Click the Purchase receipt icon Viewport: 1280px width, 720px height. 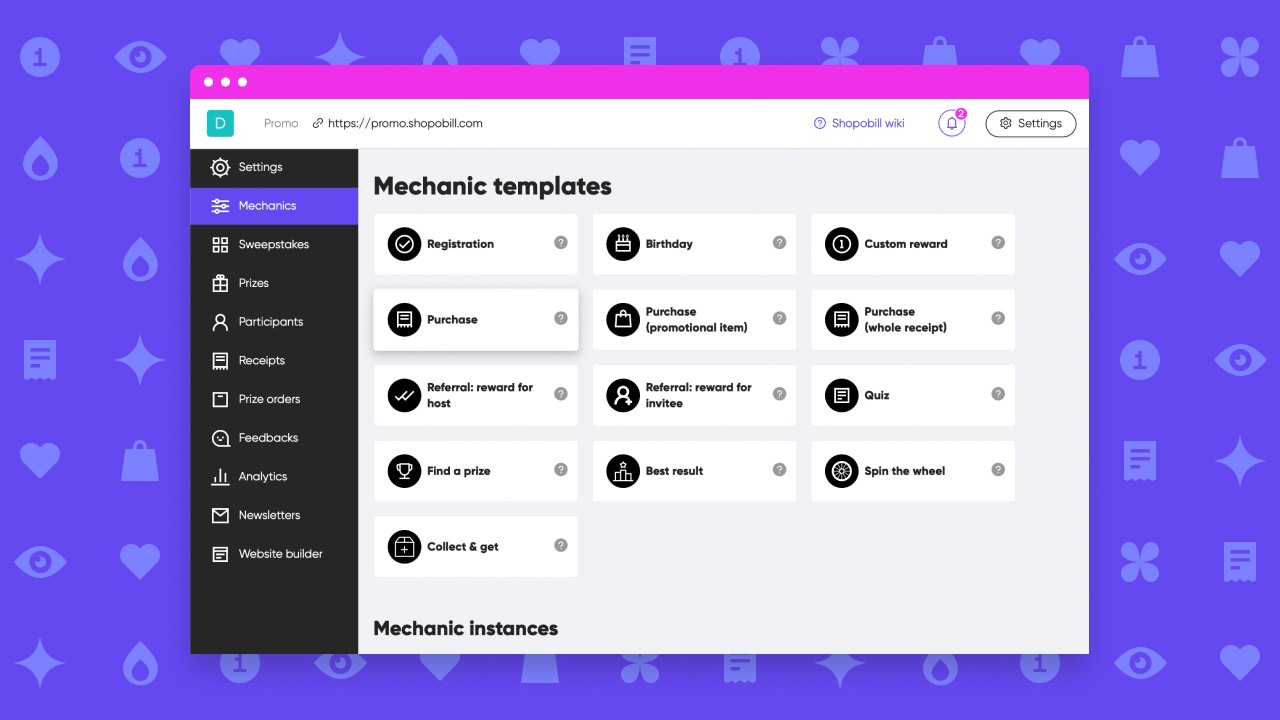pos(404,320)
